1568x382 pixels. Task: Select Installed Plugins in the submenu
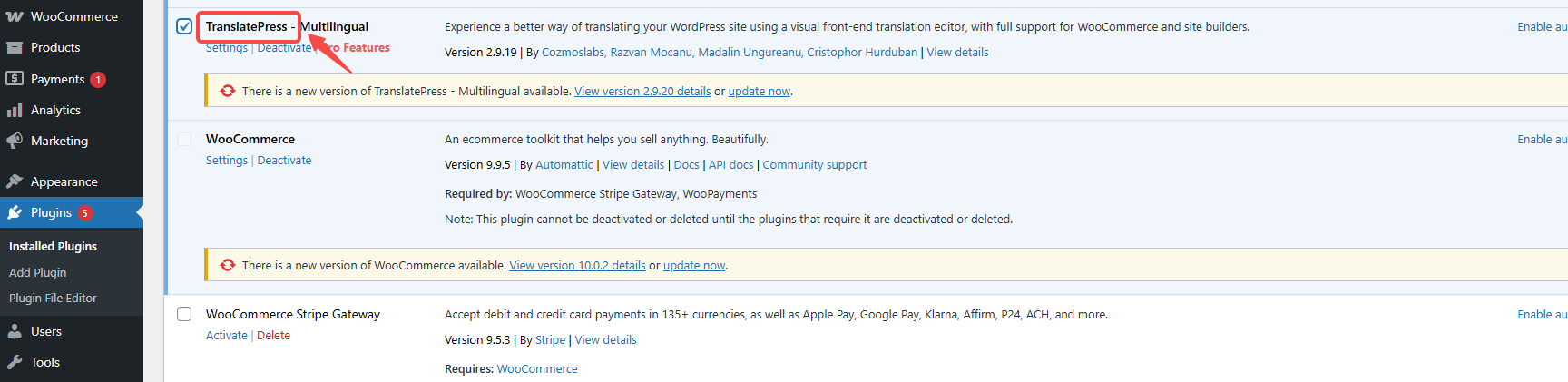53,246
